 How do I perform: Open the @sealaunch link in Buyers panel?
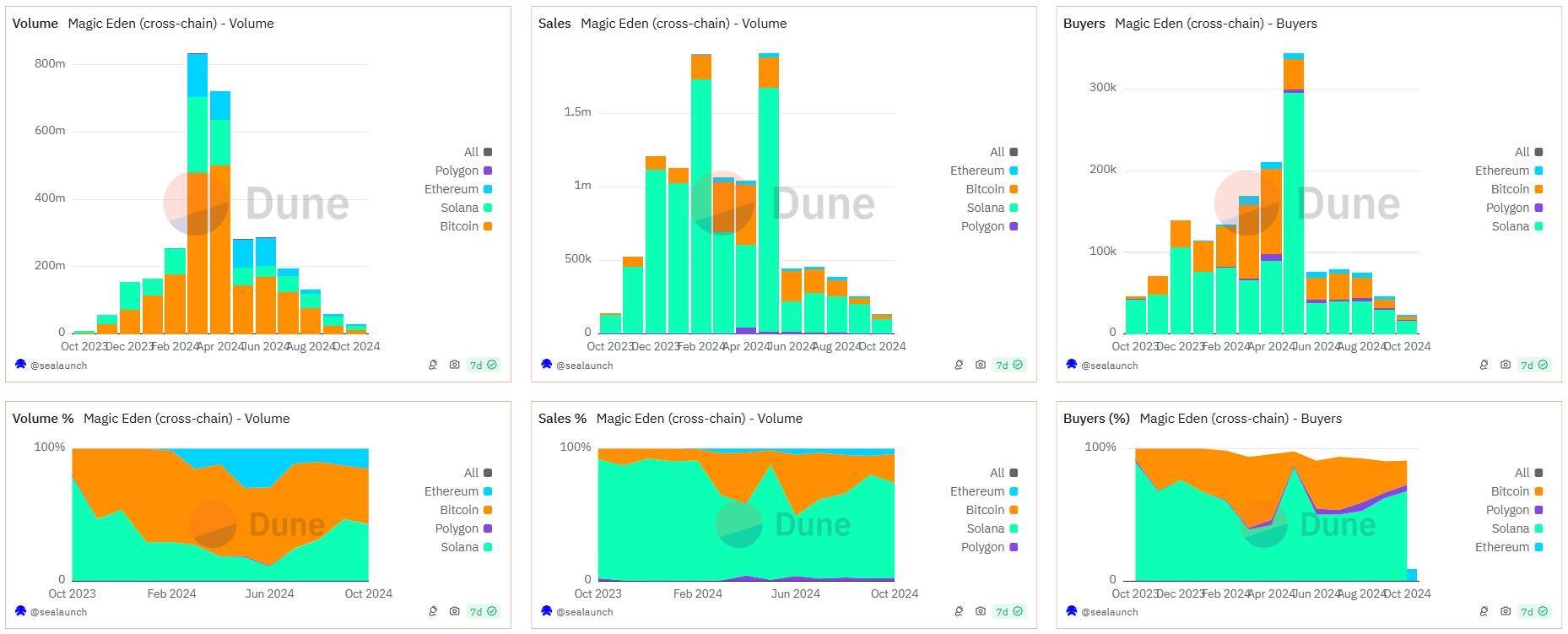1109,366
